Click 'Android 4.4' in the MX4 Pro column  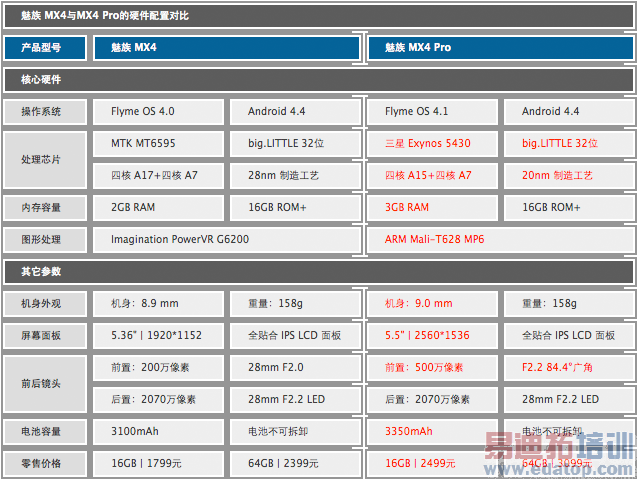coord(570,111)
